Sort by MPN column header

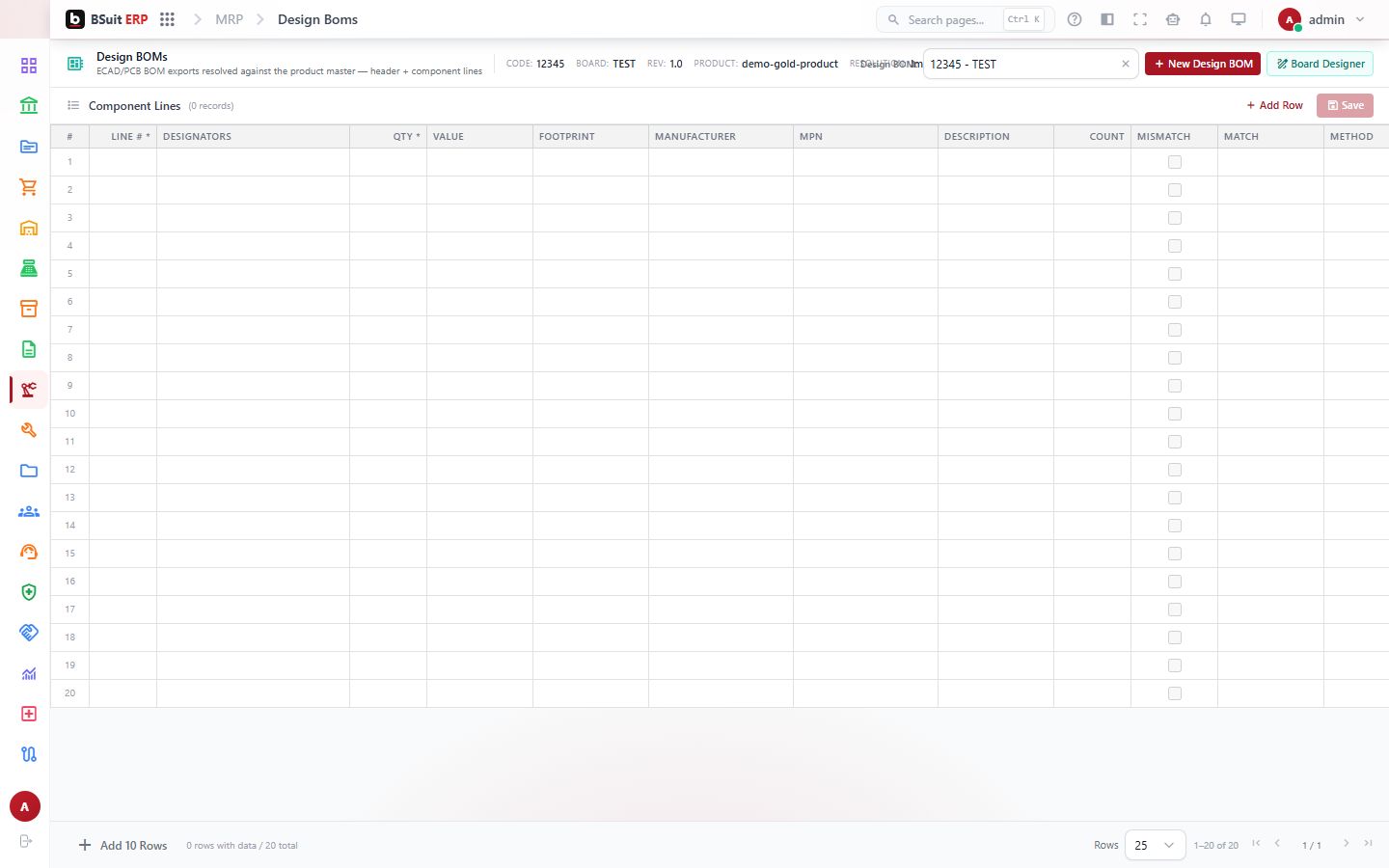865,136
